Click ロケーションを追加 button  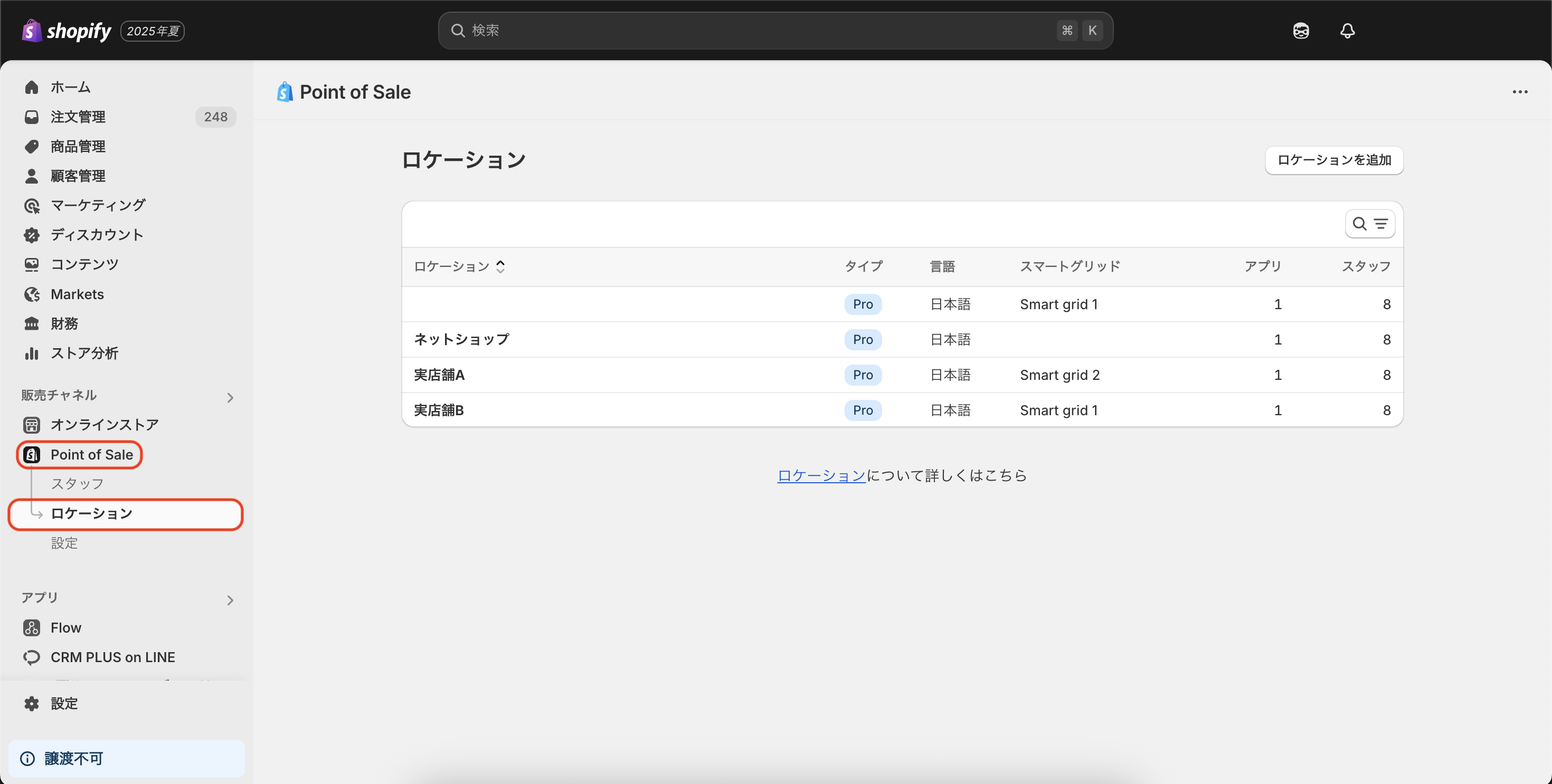[x=1333, y=160]
